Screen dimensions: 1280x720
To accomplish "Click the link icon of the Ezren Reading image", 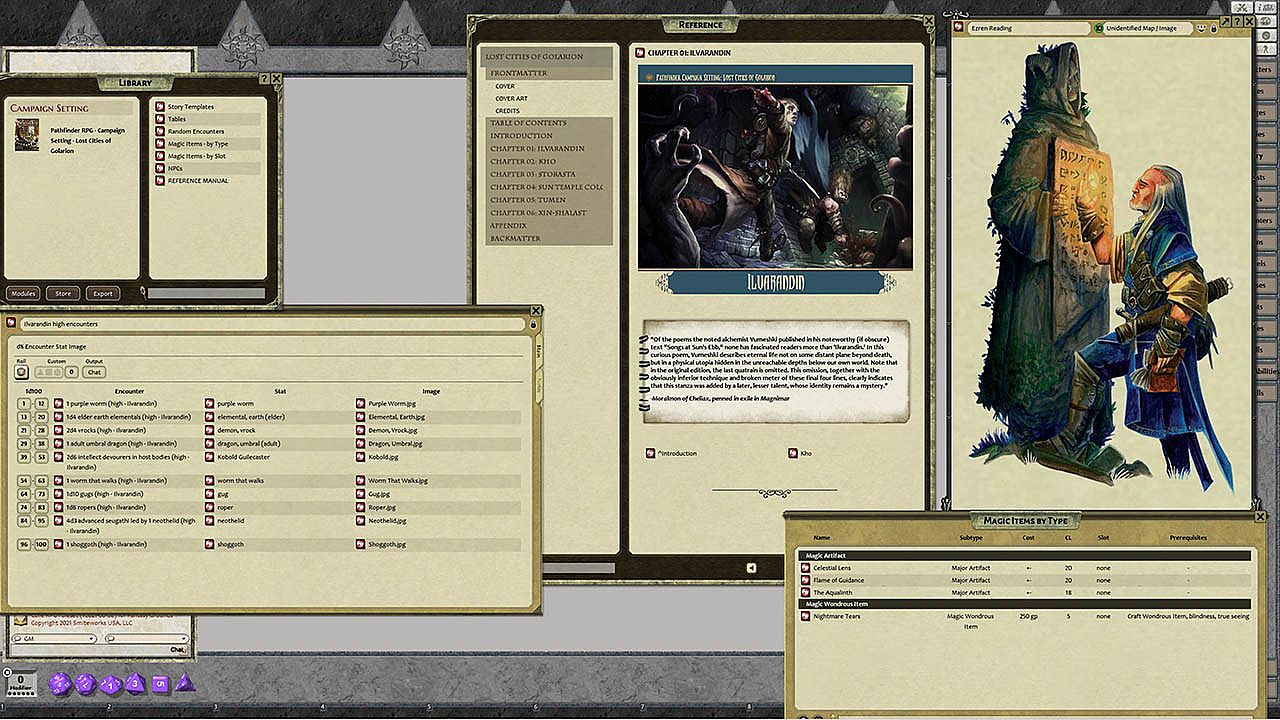I will pos(958,28).
